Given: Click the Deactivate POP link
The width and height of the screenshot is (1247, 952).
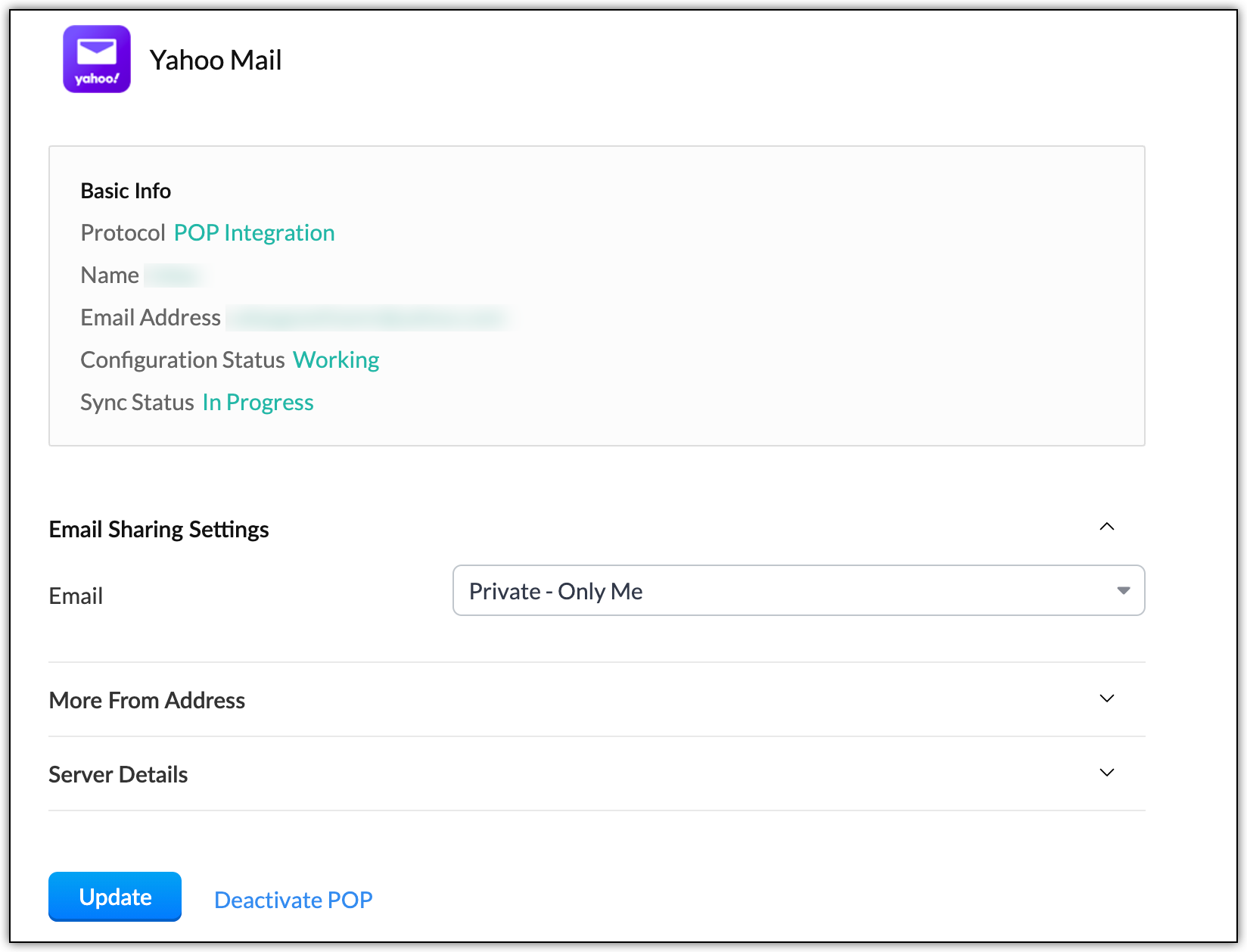Looking at the screenshot, I should 294,900.
